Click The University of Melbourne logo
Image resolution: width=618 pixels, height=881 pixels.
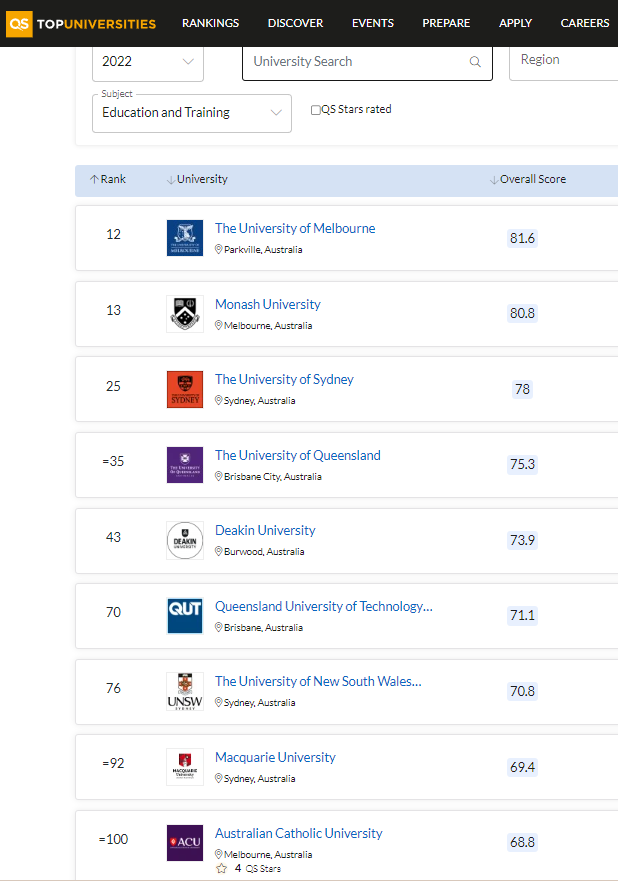[185, 238]
